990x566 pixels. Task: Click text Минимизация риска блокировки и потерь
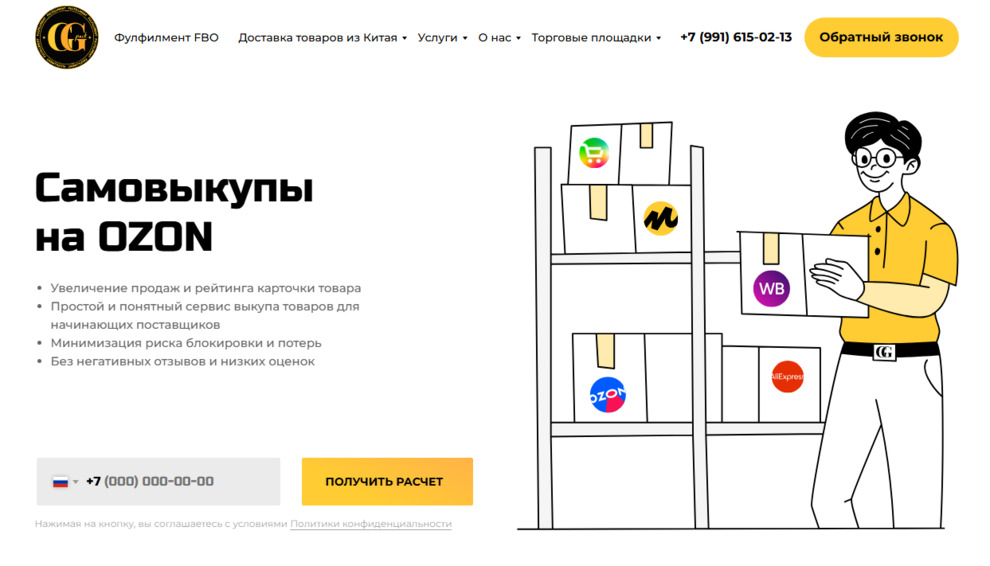[186, 343]
